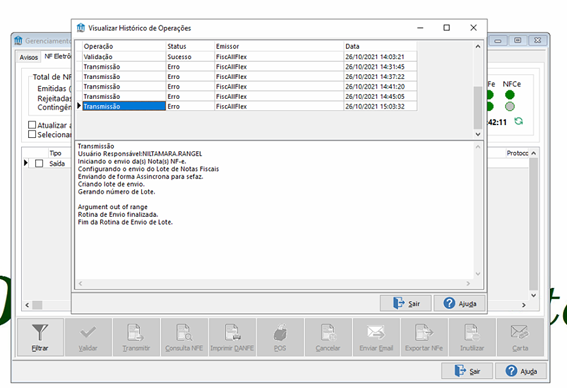Click main grid scroll right arrow
Image resolution: width=567 pixels, height=388 pixels.
point(524,305)
